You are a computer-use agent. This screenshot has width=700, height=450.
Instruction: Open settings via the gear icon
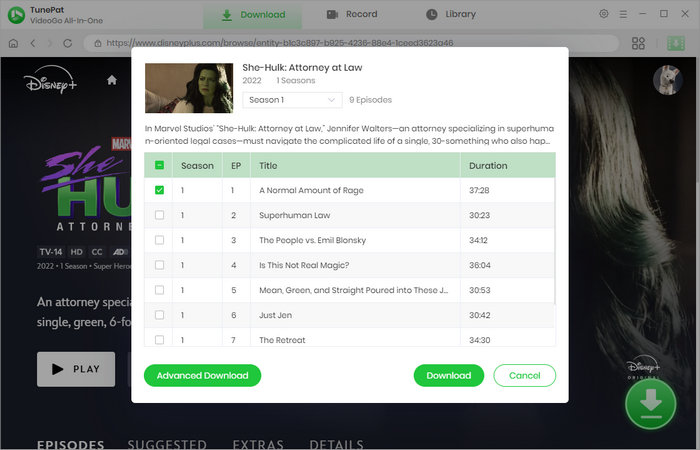click(604, 14)
